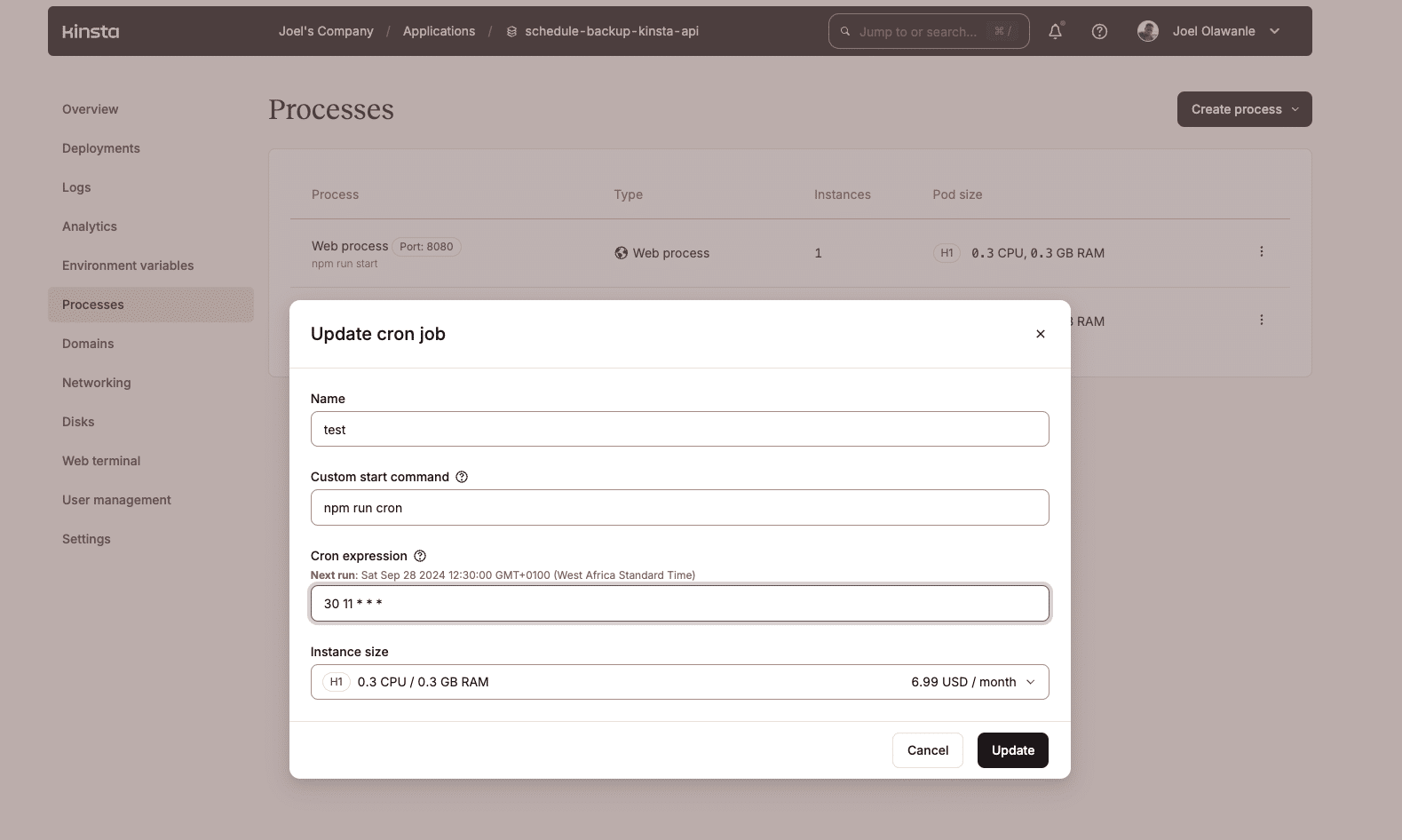The width and height of the screenshot is (1402, 840).
Task: Click Joel Olawanle's avatar picture
Action: pyautogui.click(x=1148, y=31)
